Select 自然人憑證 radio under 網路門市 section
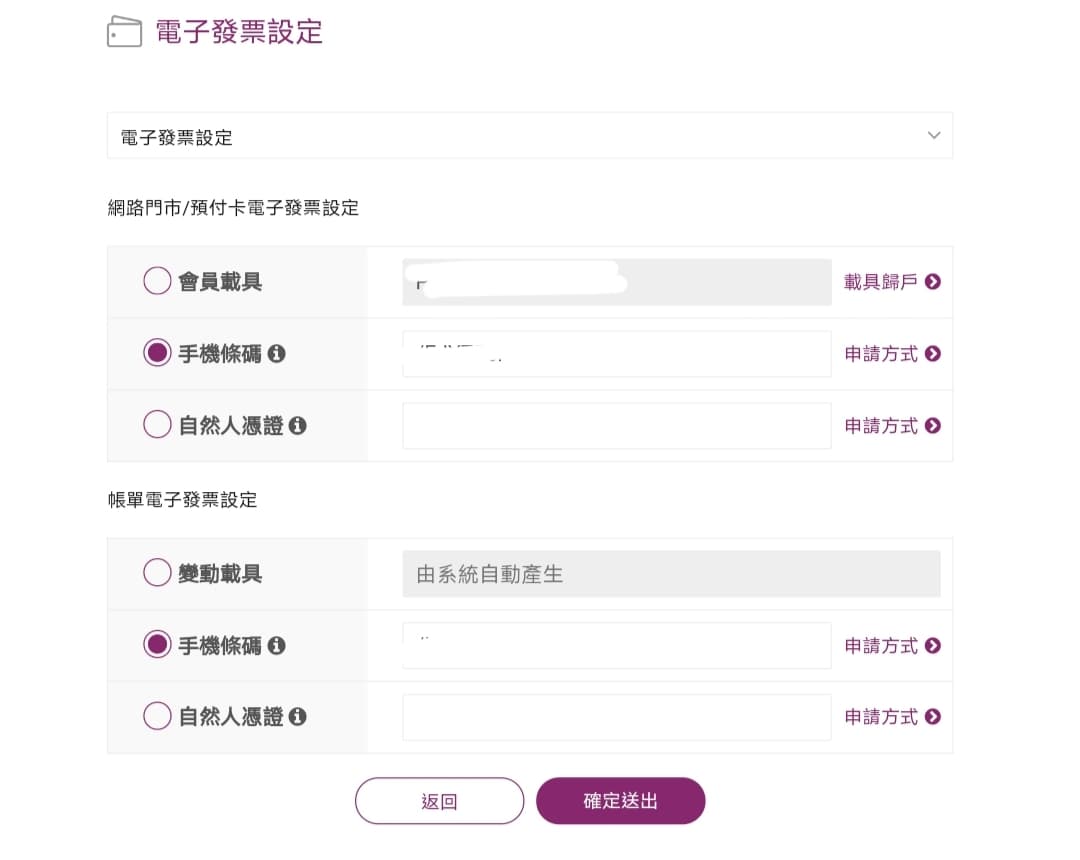The height and width of the screenshot is (860, 1080). click(157, 425)
